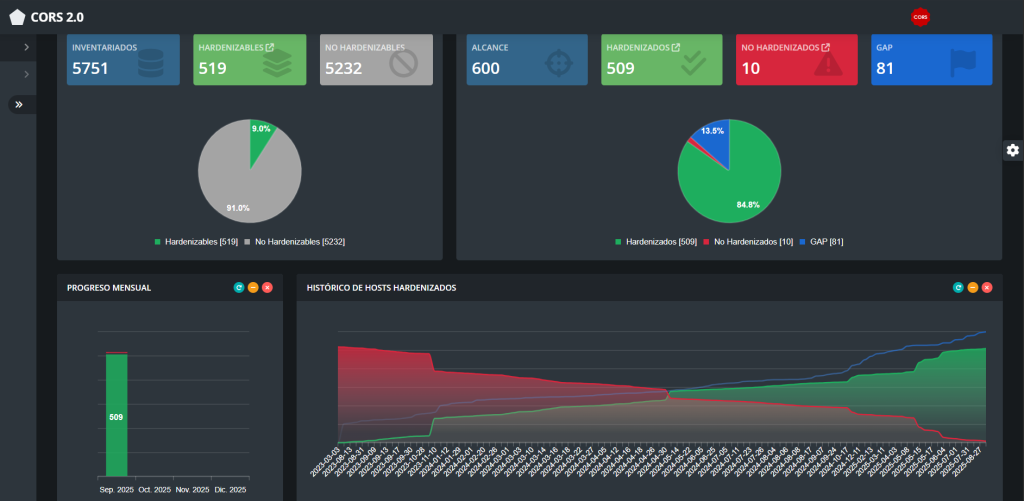Open No Hardenizados external link icon
1024x501 pixels.
point(825,47)
